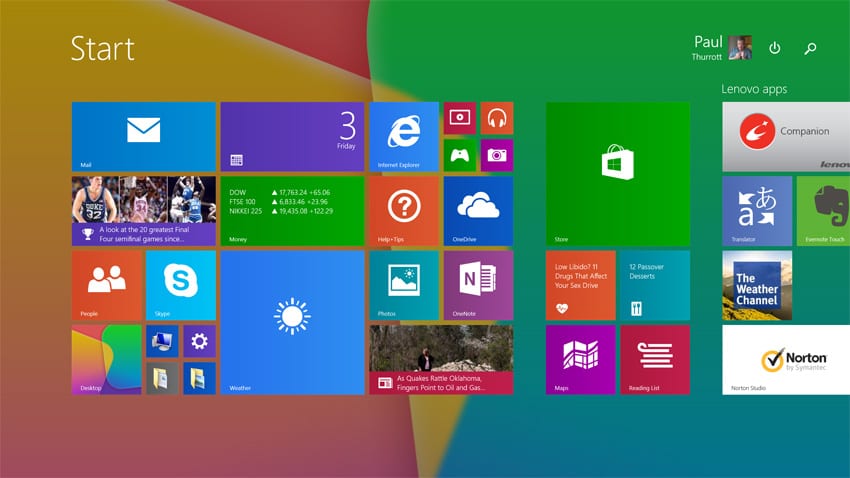Open the News tile about Oklahoma quakes
850x478 pixels.
[x=441, y=360]
